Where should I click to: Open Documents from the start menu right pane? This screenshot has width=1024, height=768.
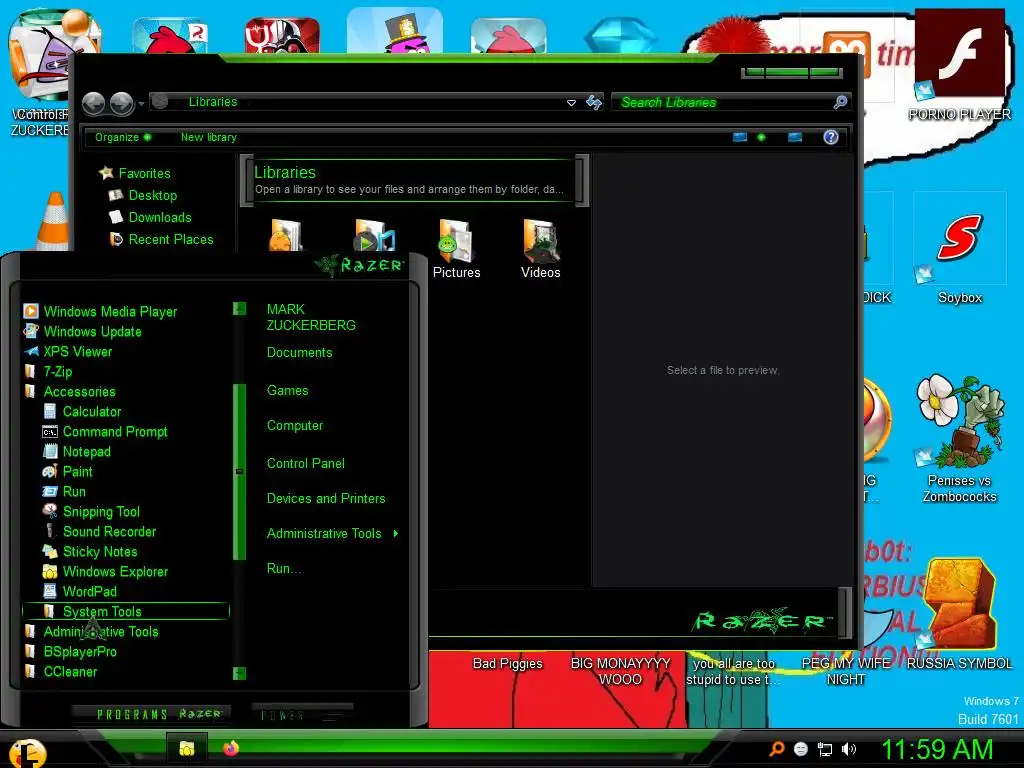pyautogui.click(x=299, y=353)
